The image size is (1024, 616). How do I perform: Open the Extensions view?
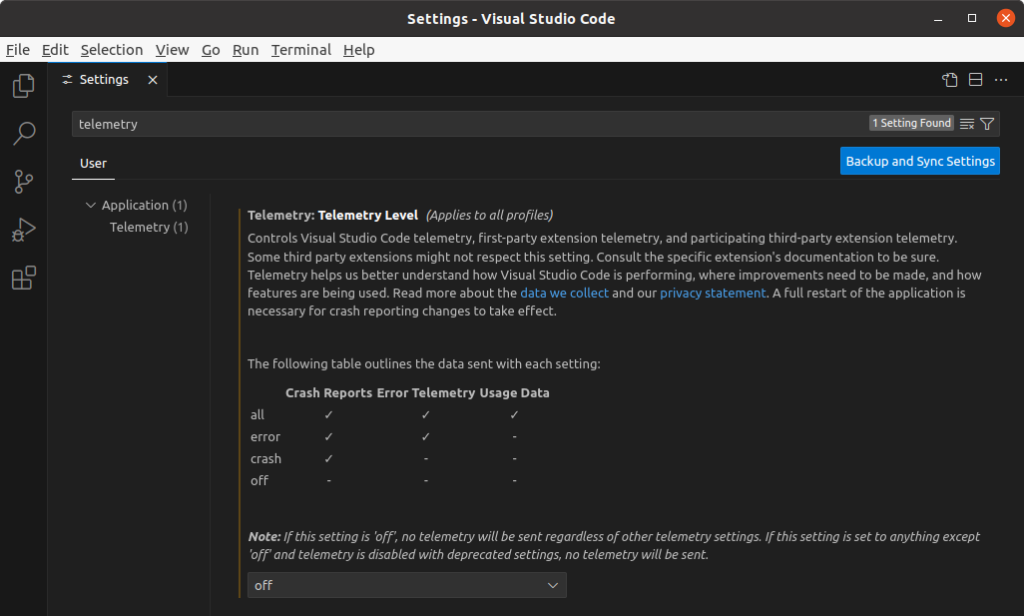click(x=23, y=278)
